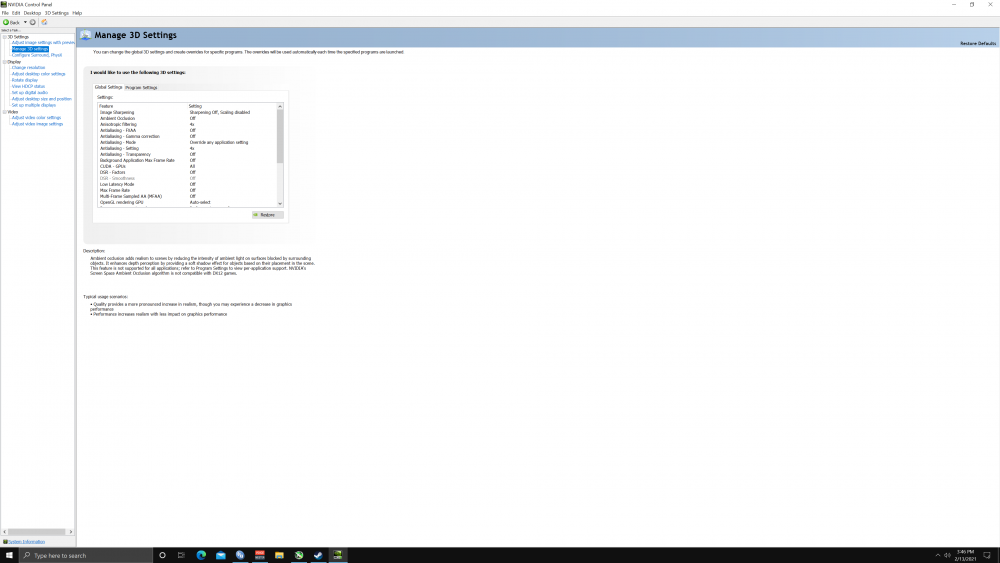Switch to the Program Settings tab
This screenshot has width=1000, height=563.
[x=141, y=87]
